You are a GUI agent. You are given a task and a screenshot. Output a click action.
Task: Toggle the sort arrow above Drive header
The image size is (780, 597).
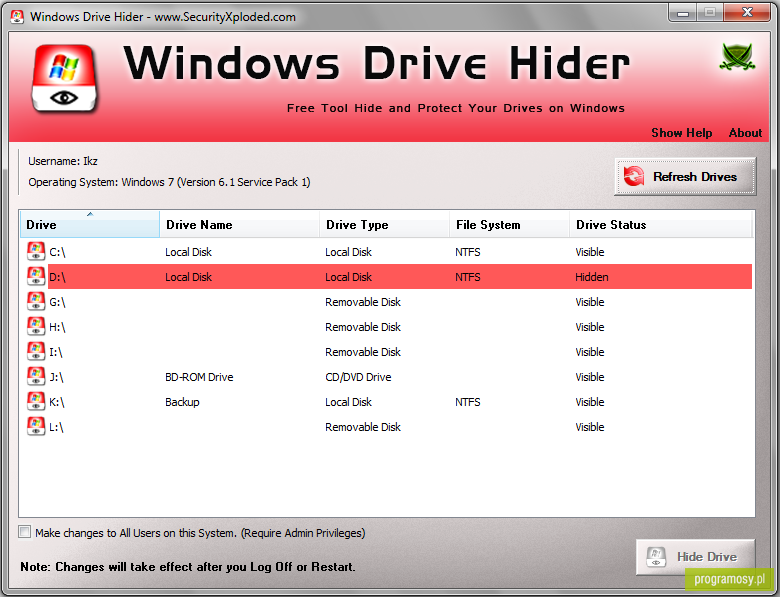pos(90,214)
